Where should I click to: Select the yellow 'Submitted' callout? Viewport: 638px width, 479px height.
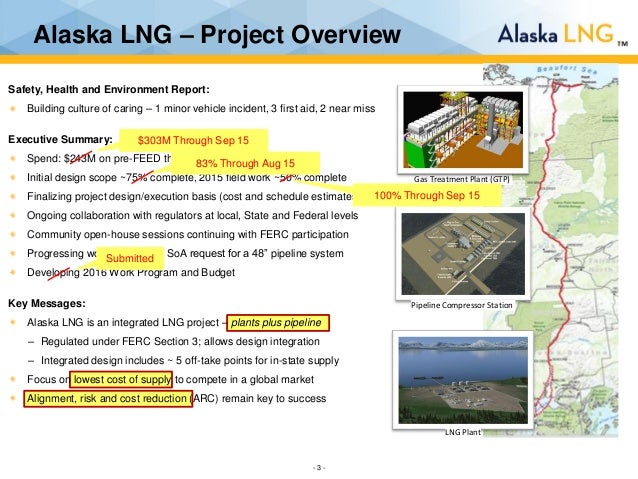130,258
